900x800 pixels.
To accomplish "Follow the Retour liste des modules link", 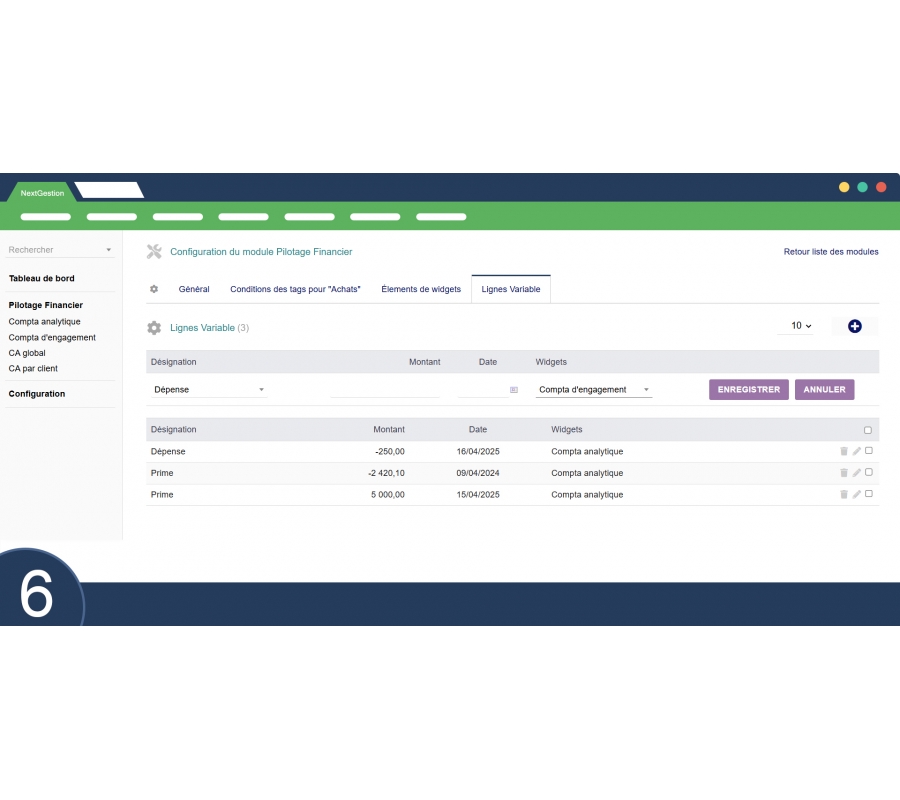I will (831, 252).
